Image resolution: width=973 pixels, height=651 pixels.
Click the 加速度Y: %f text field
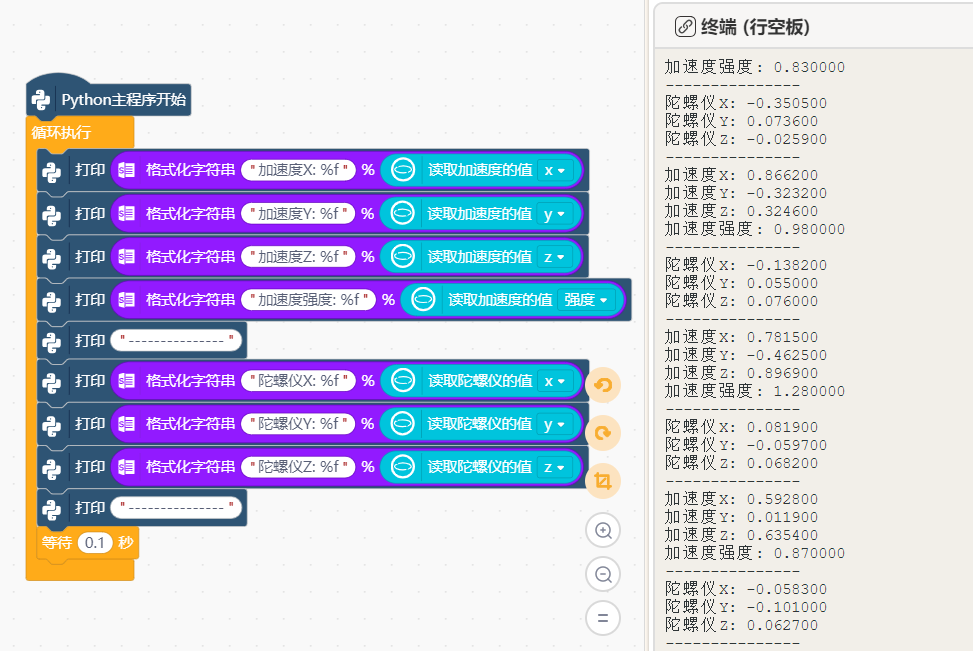(x=298, y=213)
